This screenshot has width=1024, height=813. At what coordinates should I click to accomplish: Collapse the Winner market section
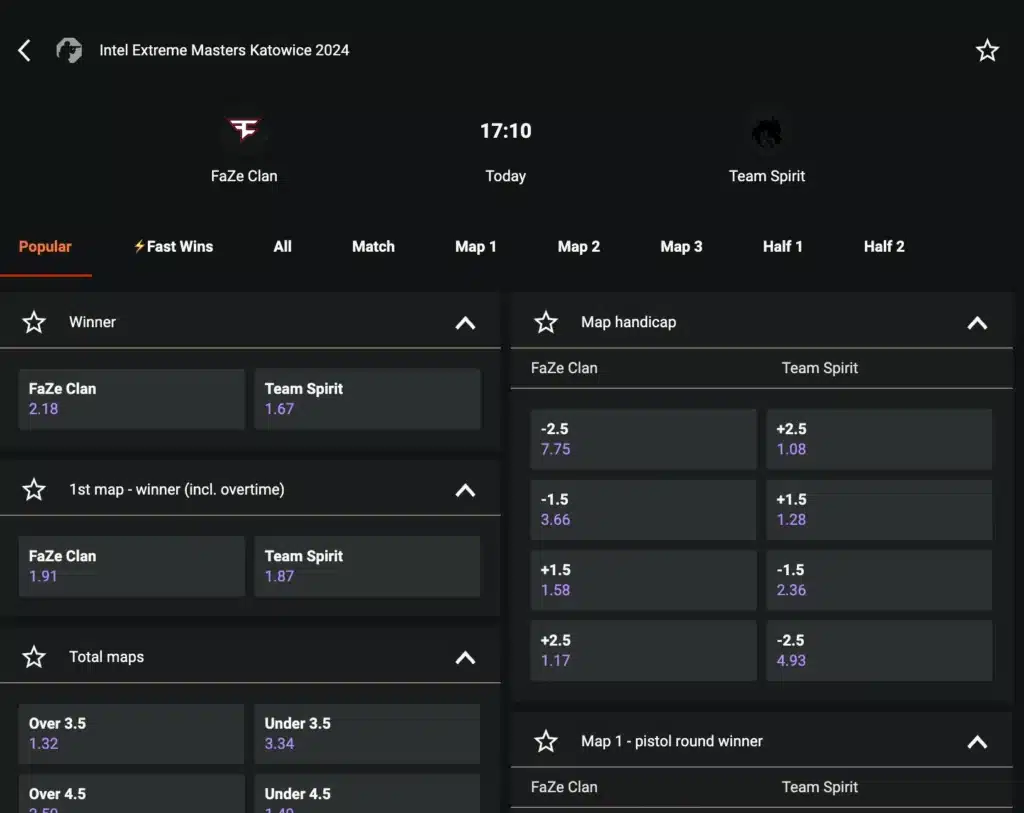pyautogui.click(x=465, y=322)
